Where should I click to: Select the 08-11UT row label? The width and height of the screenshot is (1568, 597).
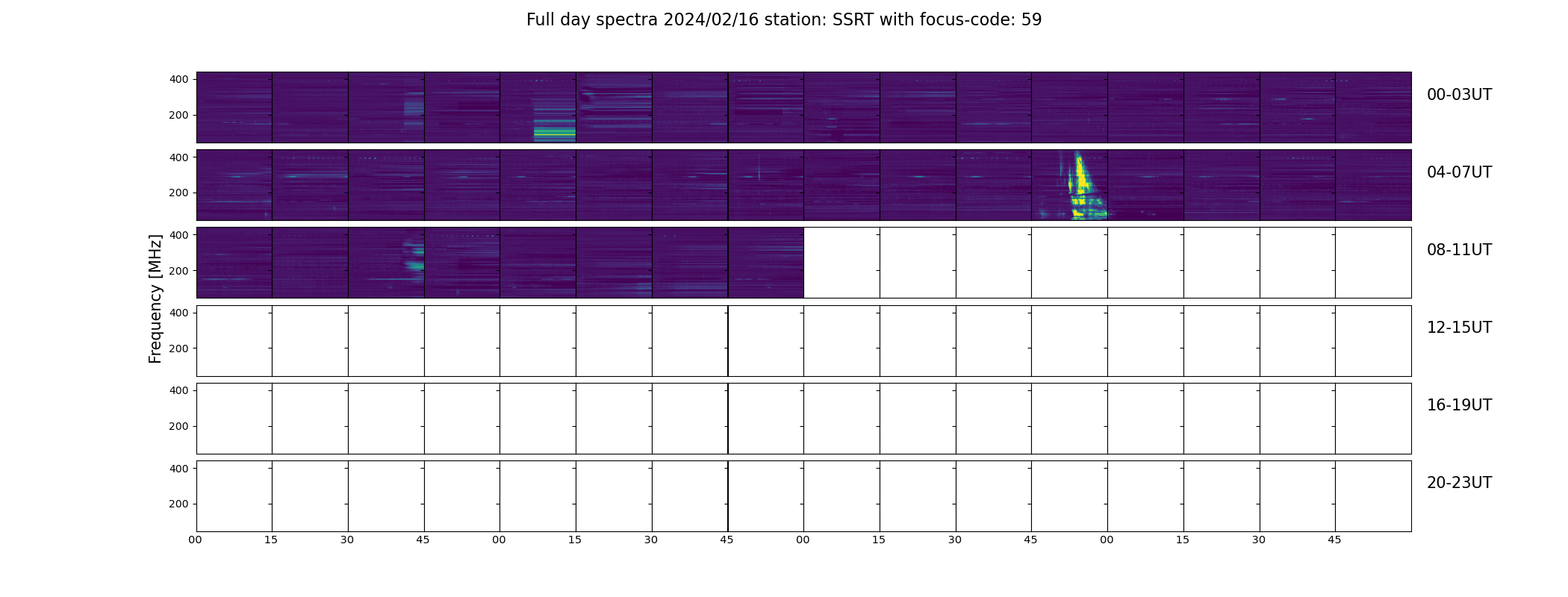point(1459,250)
